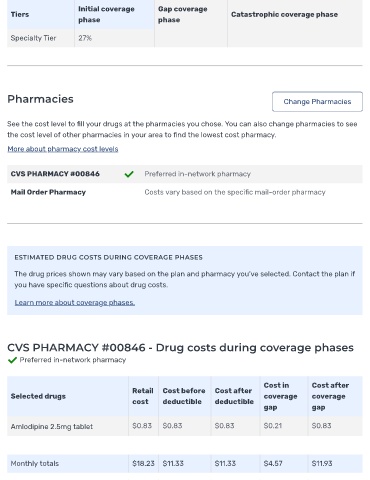
Task: Click the Change Pharmacies button
Action: tap(317, 102)
